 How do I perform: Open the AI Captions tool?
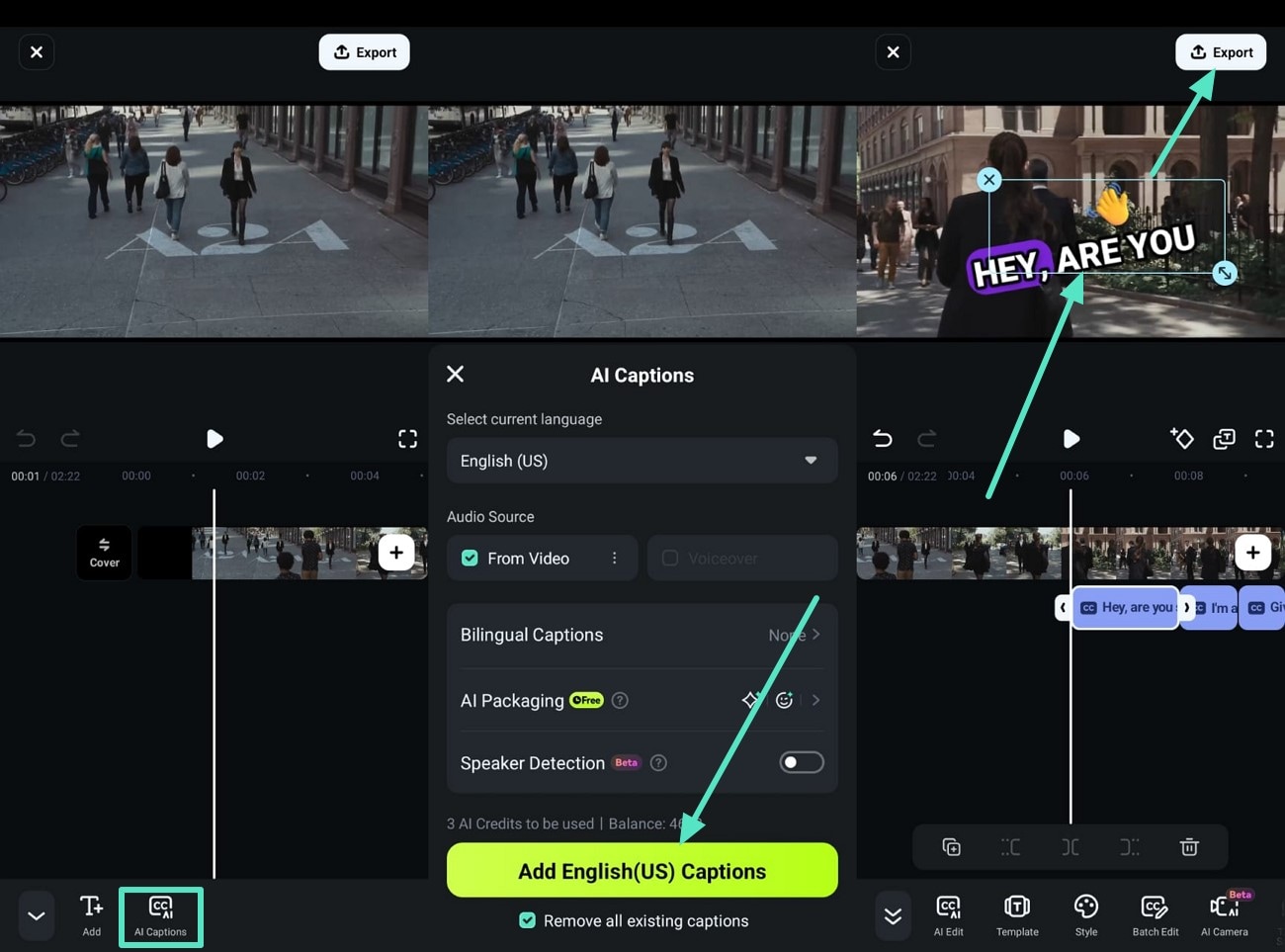[x=161, y=916]
